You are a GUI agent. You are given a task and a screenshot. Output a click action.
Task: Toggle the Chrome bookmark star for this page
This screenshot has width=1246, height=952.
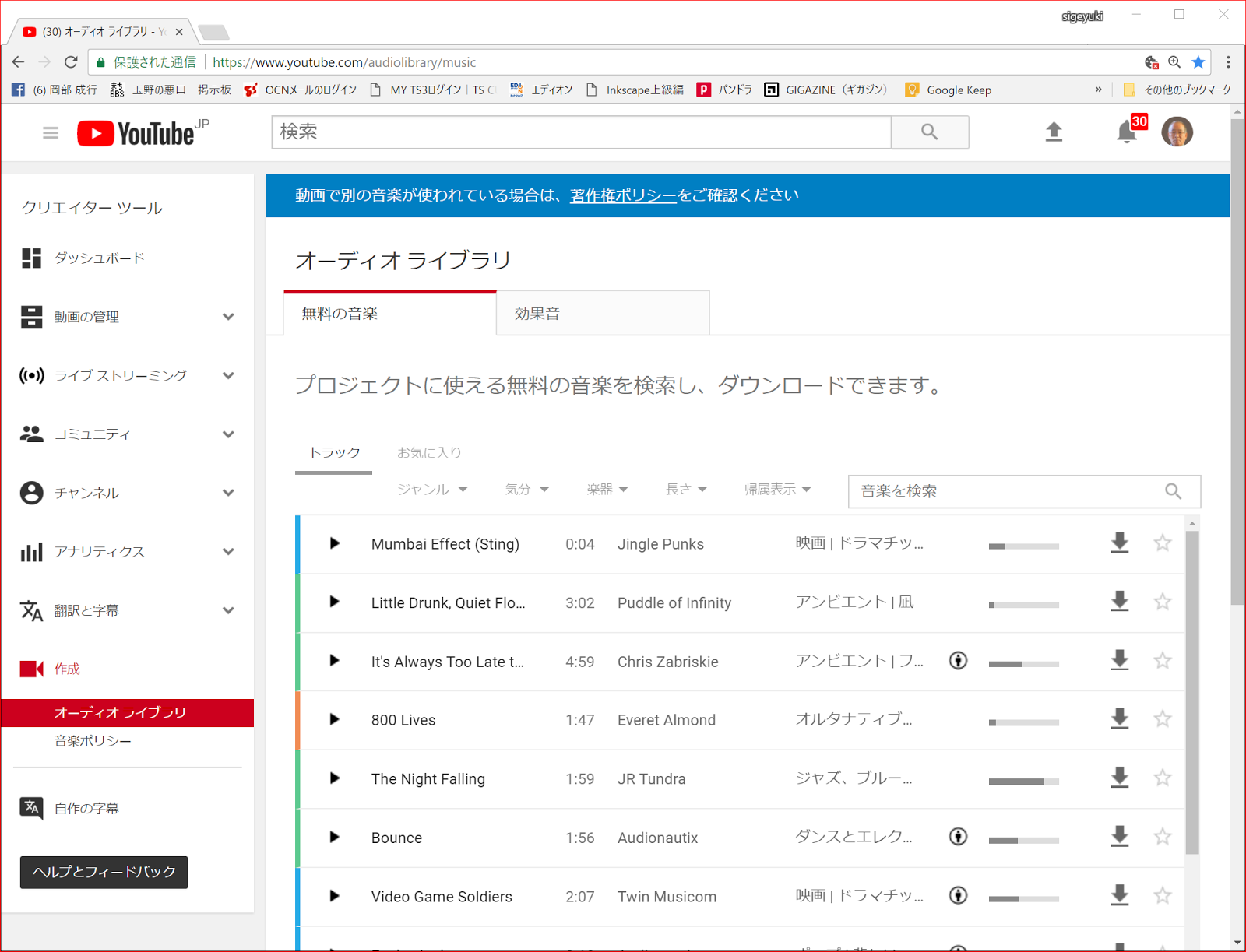[x=1198, y=62]
